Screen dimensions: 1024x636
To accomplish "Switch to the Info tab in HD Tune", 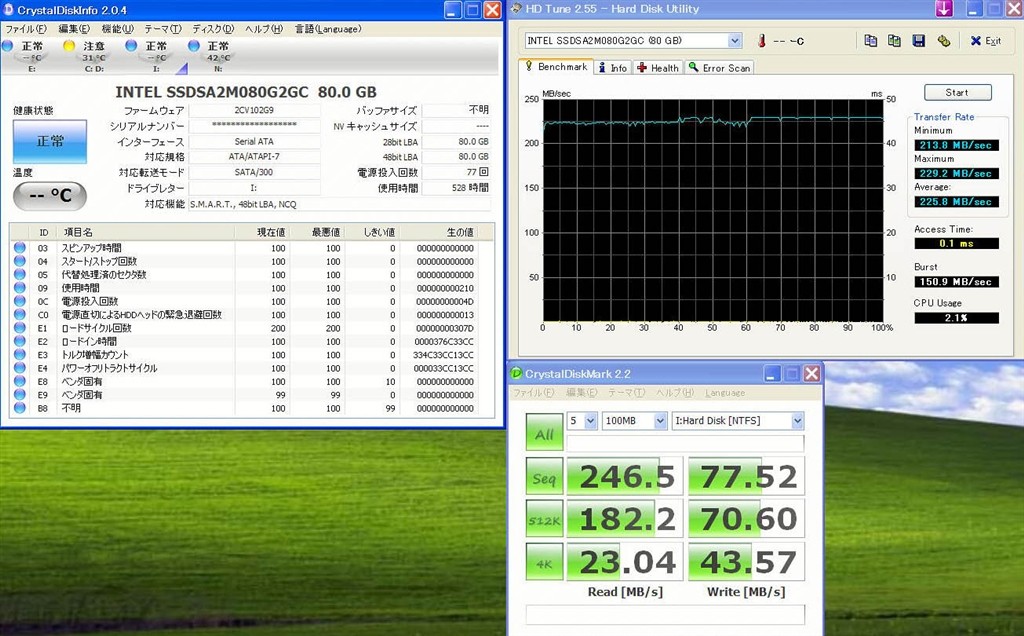I will [613, 68].
